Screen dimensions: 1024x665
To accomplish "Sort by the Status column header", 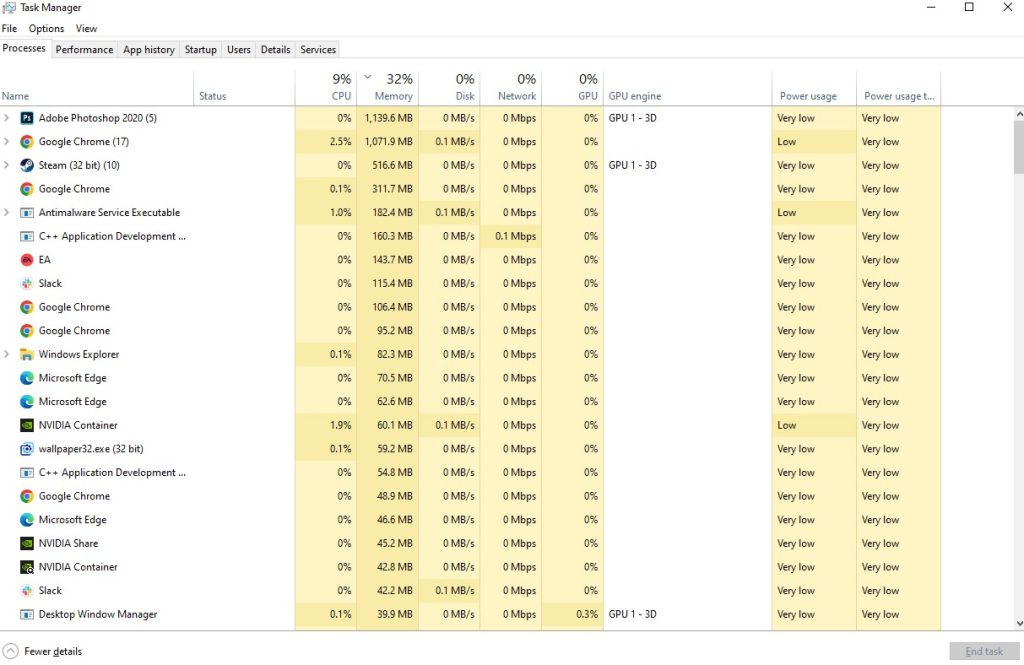I will pyautogui.click(x=244, y=88).
